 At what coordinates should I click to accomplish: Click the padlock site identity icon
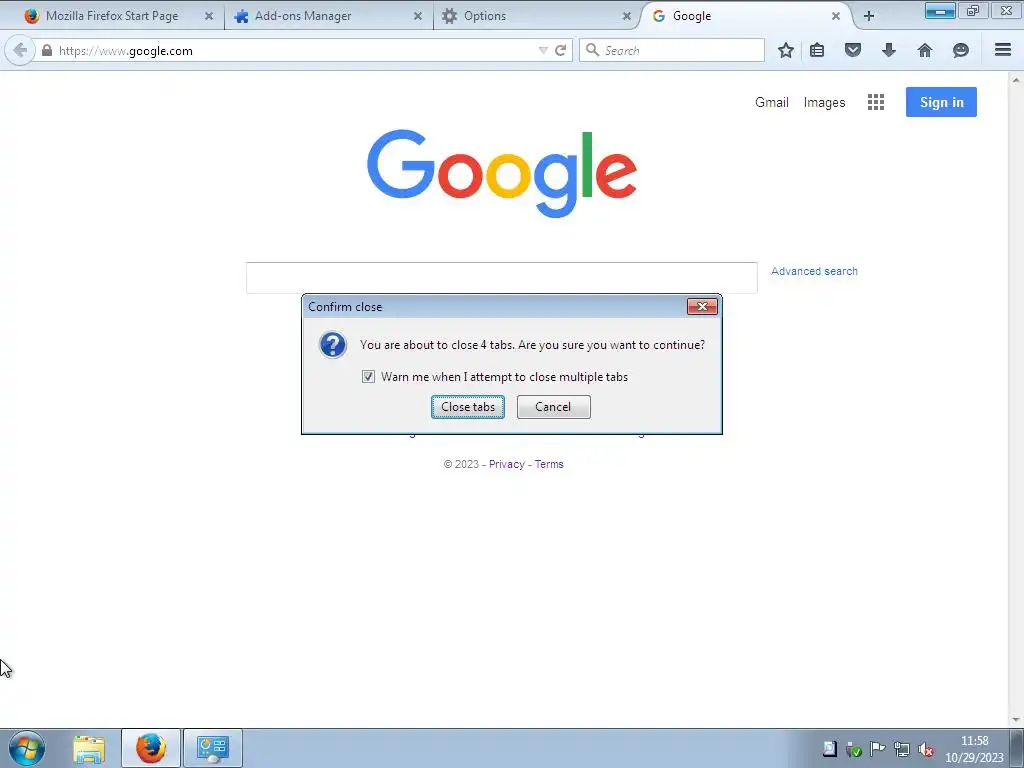pyautogui.click(x=47, y=50)
